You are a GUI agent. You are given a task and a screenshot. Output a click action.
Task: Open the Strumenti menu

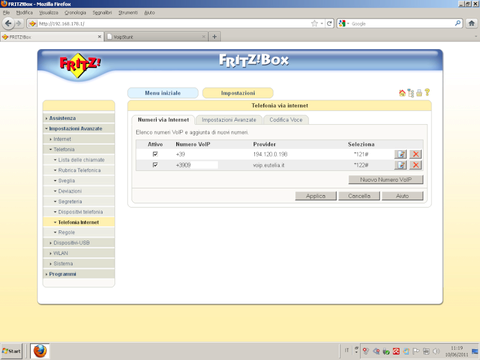128,13
